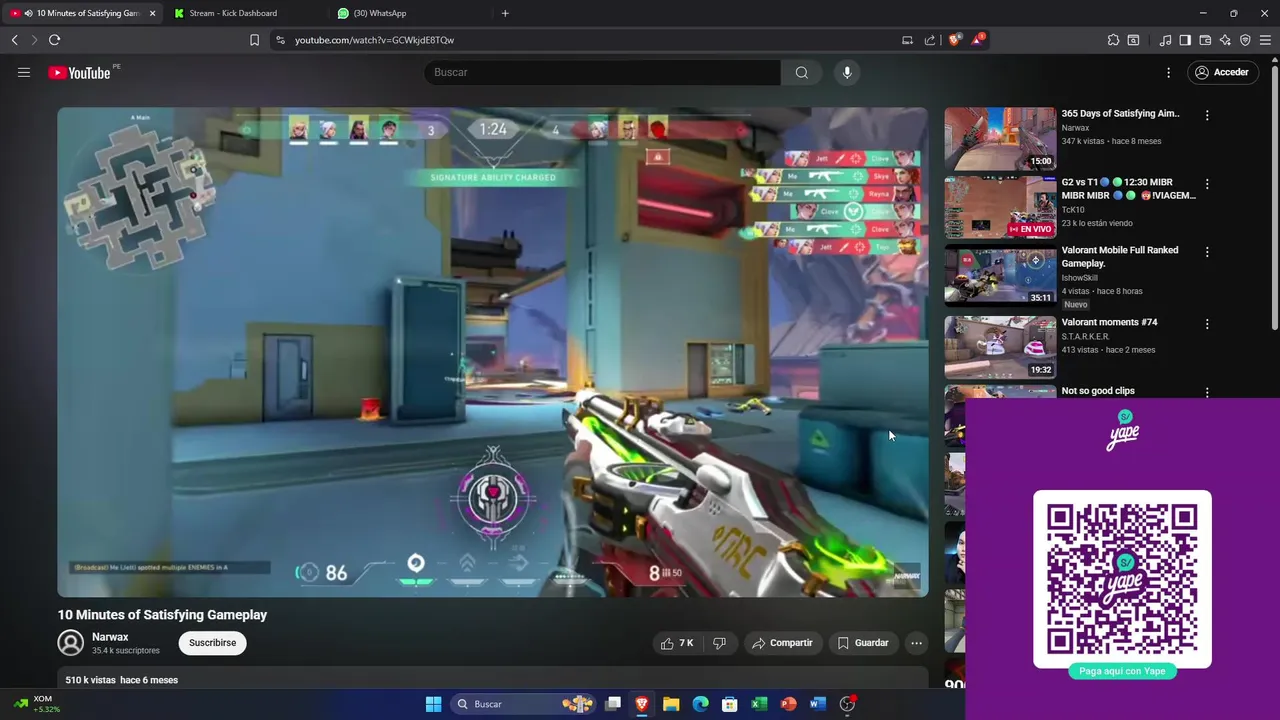Open Task View in the taskbar
The width and height of the screenshot is (1280, 720).
pyautogui.click(x=613, y=704)
